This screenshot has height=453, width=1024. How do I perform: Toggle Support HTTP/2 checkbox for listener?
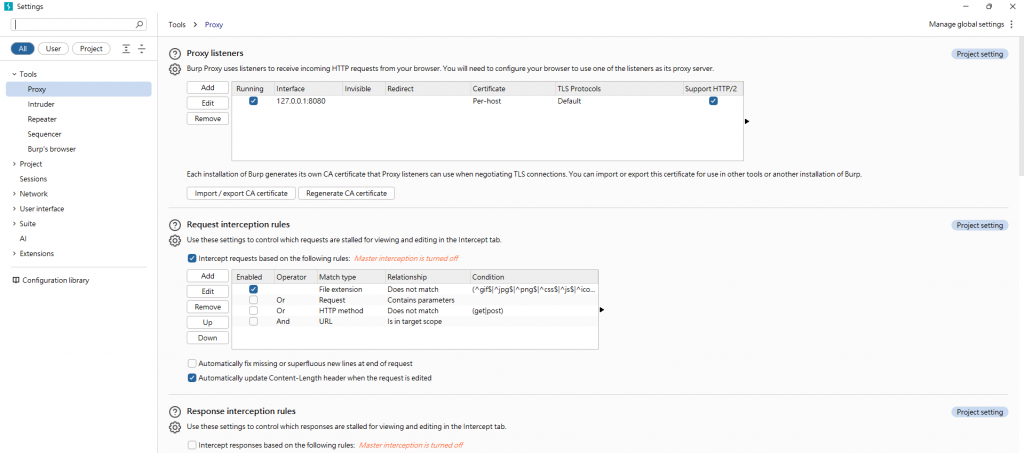[x=713, y=101]
